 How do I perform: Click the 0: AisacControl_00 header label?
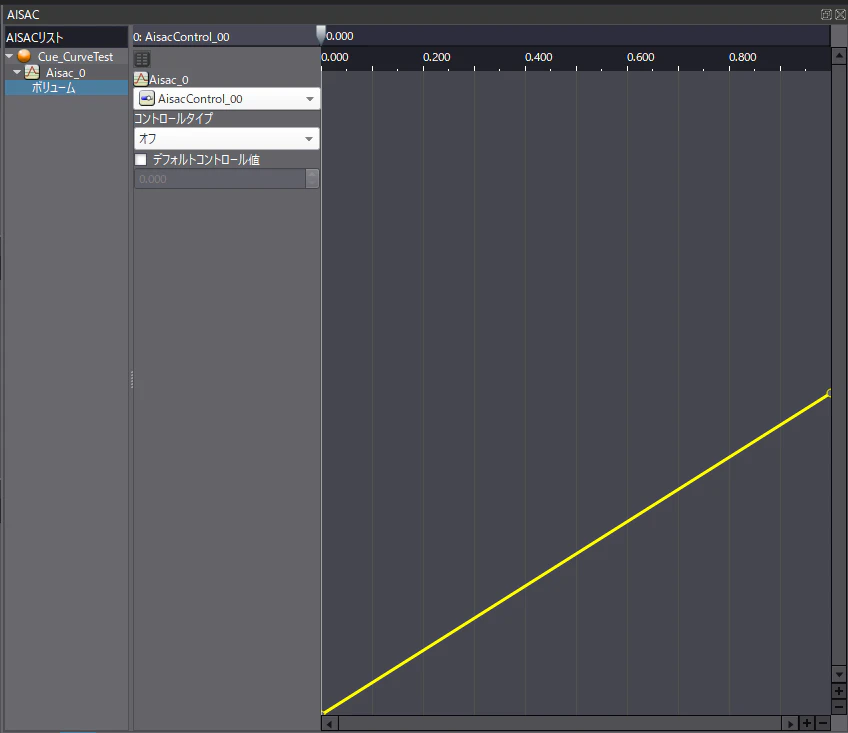click(x=181, y=37)
